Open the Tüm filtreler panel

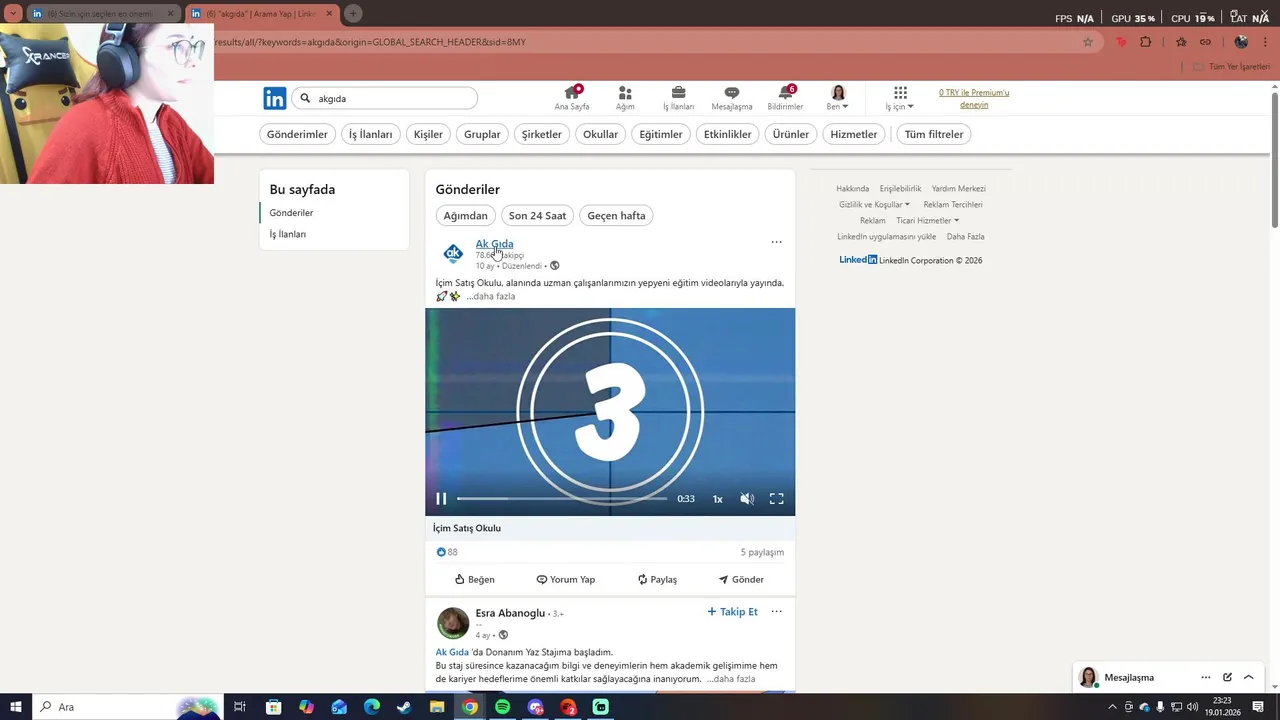934,134
